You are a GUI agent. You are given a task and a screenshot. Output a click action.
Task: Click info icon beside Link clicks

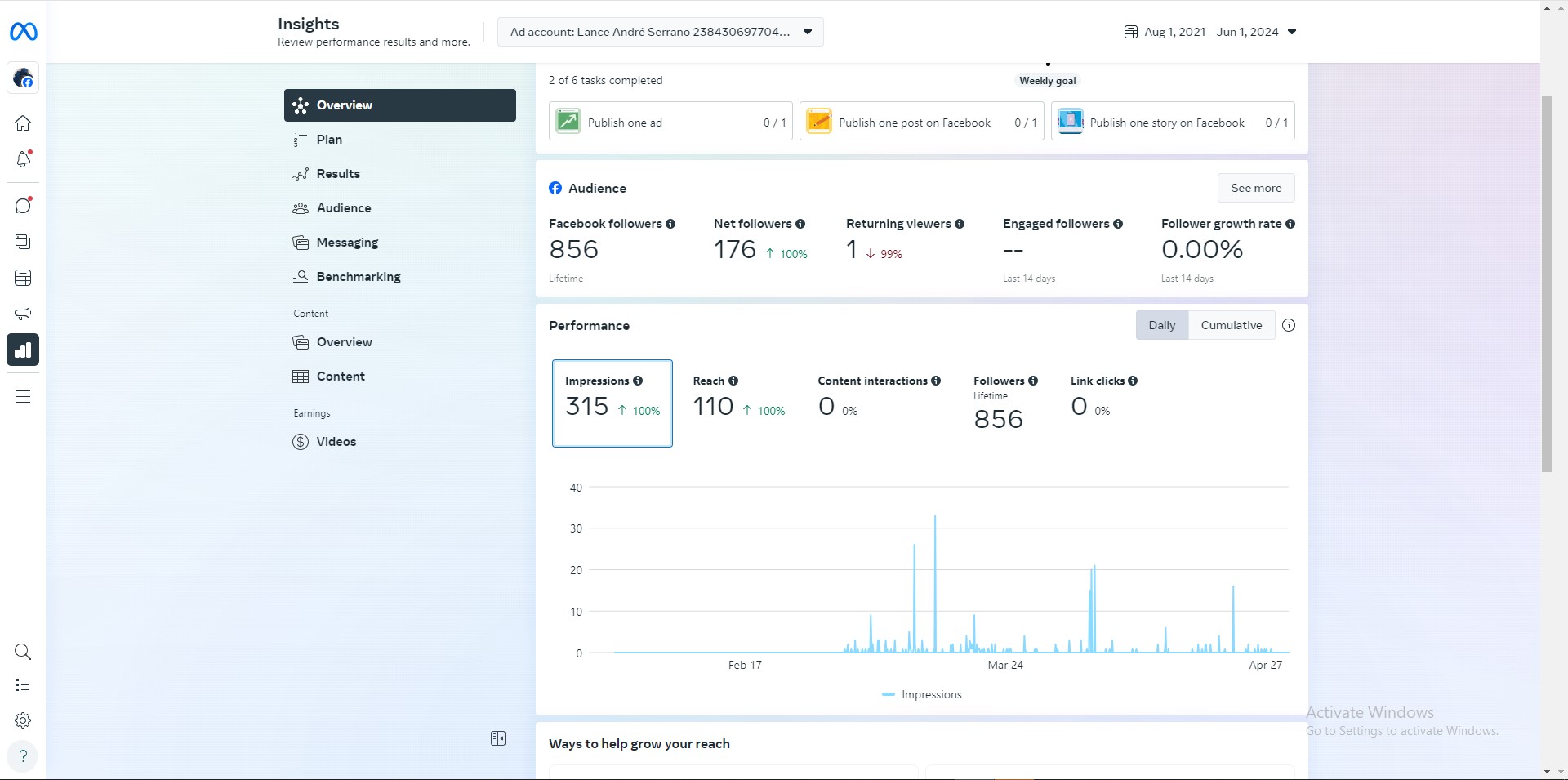tap(1133, 381)
